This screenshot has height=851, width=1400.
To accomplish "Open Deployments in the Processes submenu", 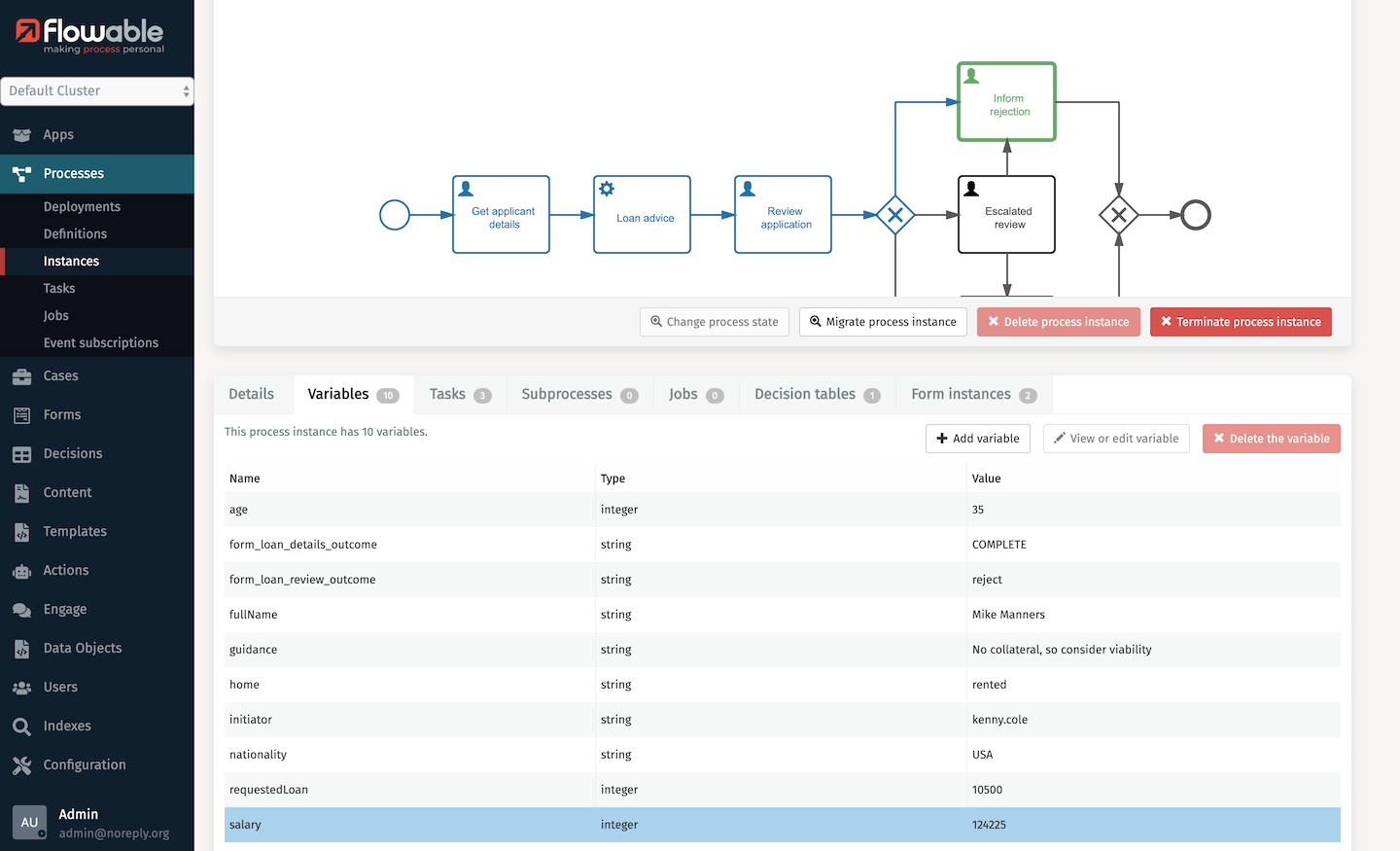I will 82,207.
